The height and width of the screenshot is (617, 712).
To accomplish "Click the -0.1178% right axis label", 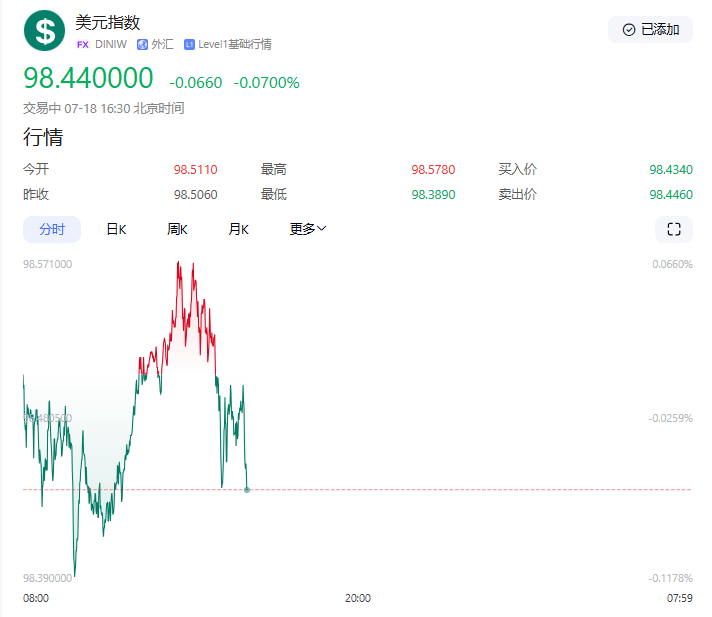I will [670, 578].
